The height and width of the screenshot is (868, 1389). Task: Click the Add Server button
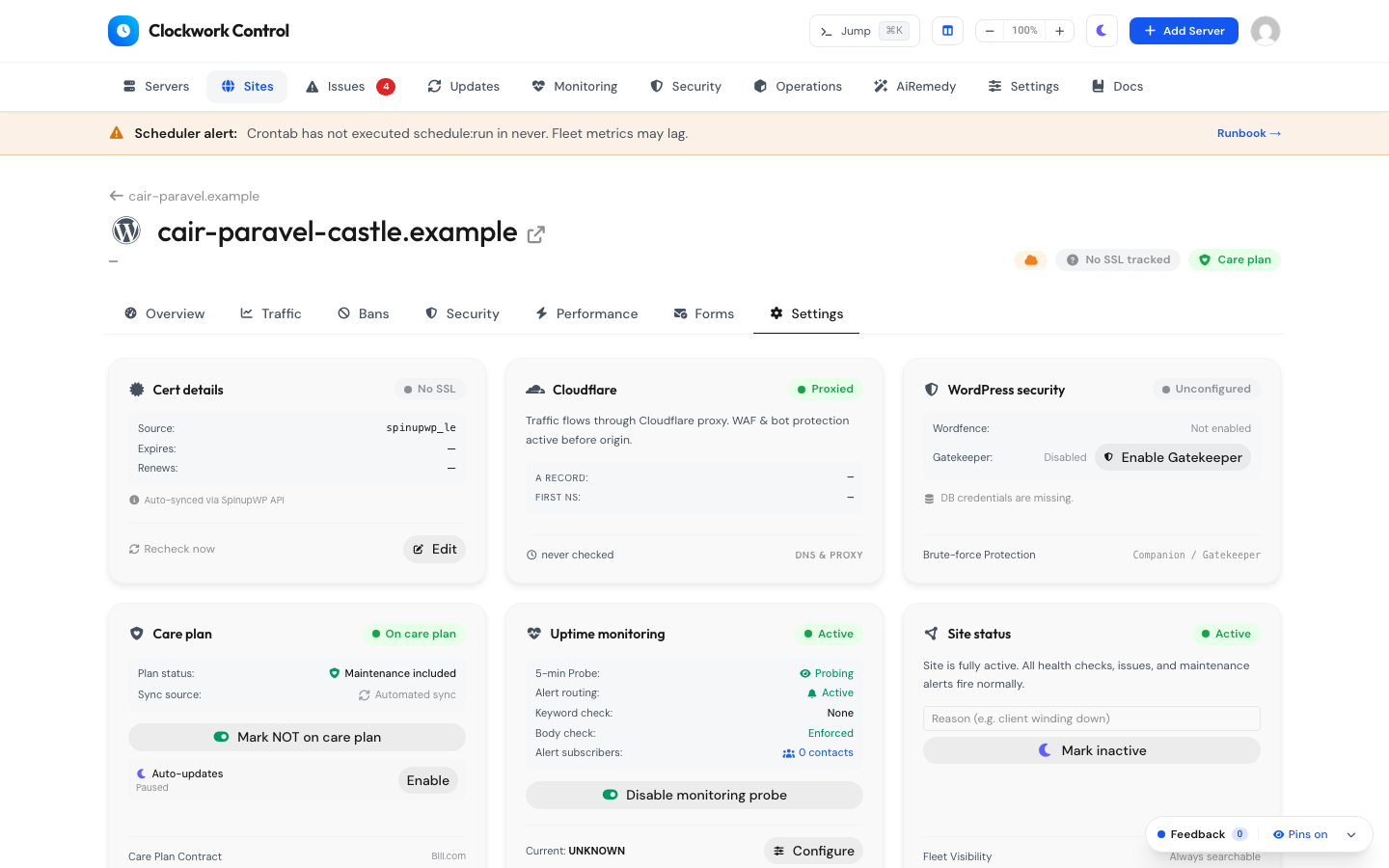pos(1184,31)
